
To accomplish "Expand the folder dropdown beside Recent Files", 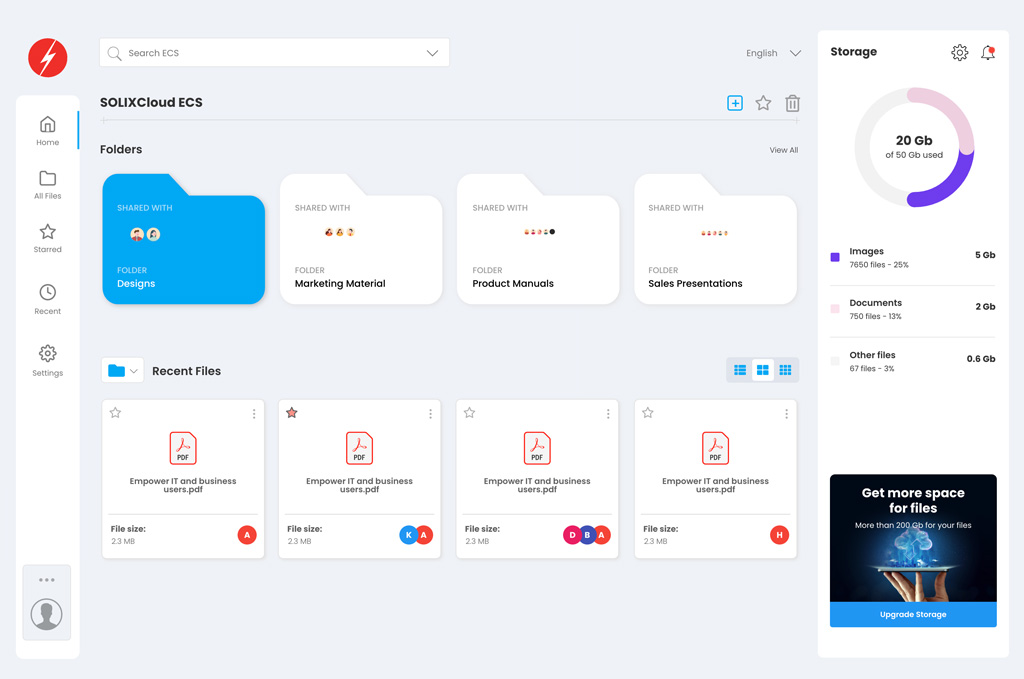I will (122, 370).
